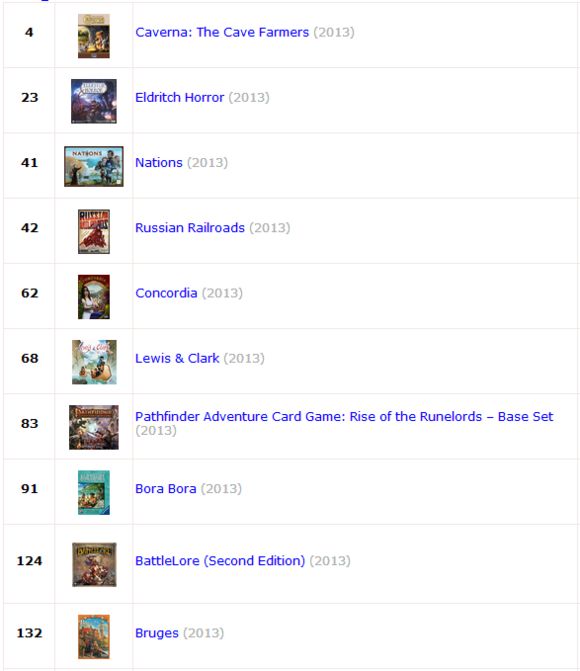
Task: Open the Concordia game link
Action: [x=166, y=293]
